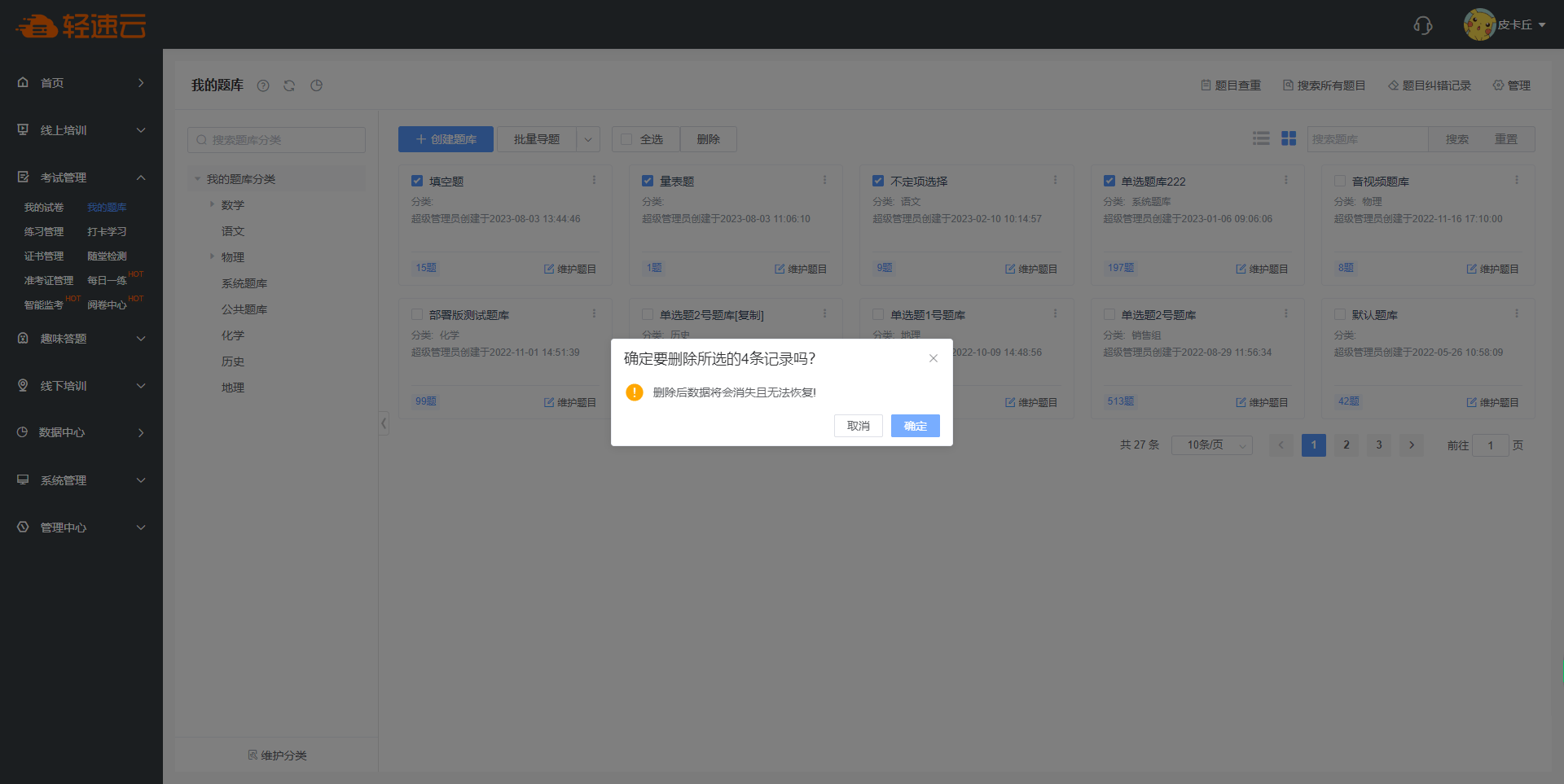The image size is (1564, 784).
Task: Open more options on 填空题 card
Action: 594,181
